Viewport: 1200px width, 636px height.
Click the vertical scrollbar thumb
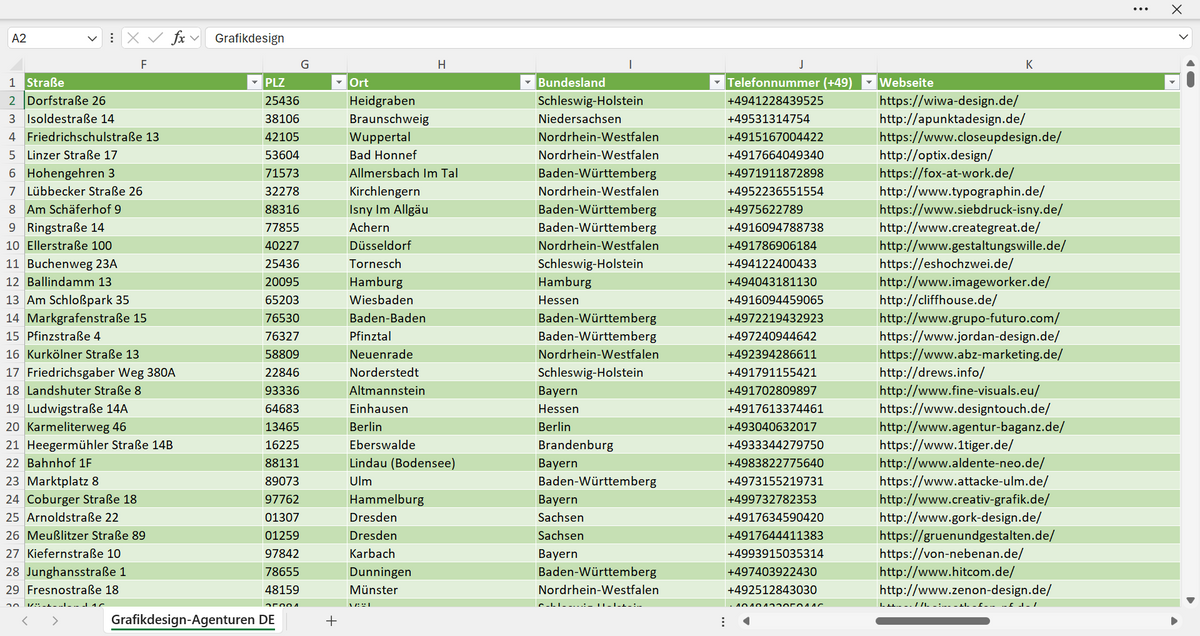(1190, 81)
